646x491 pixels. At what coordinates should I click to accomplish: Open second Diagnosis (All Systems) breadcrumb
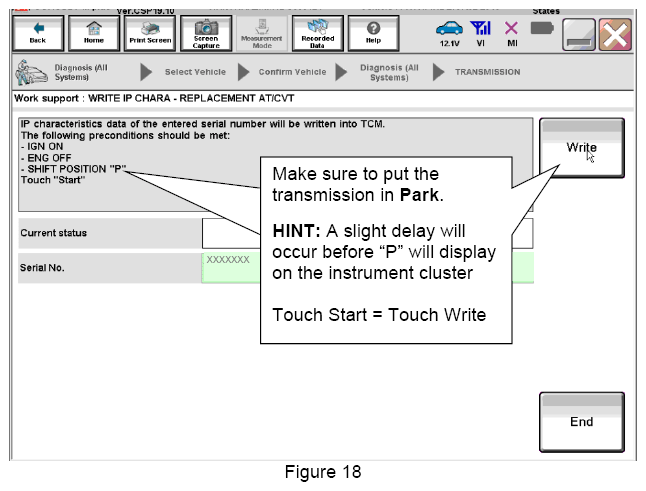389,72
